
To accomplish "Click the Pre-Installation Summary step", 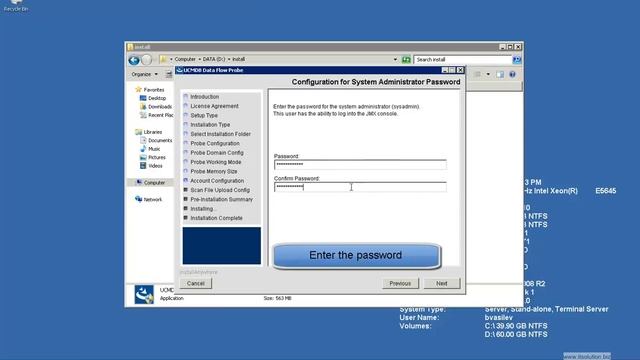I will [222, 200].
